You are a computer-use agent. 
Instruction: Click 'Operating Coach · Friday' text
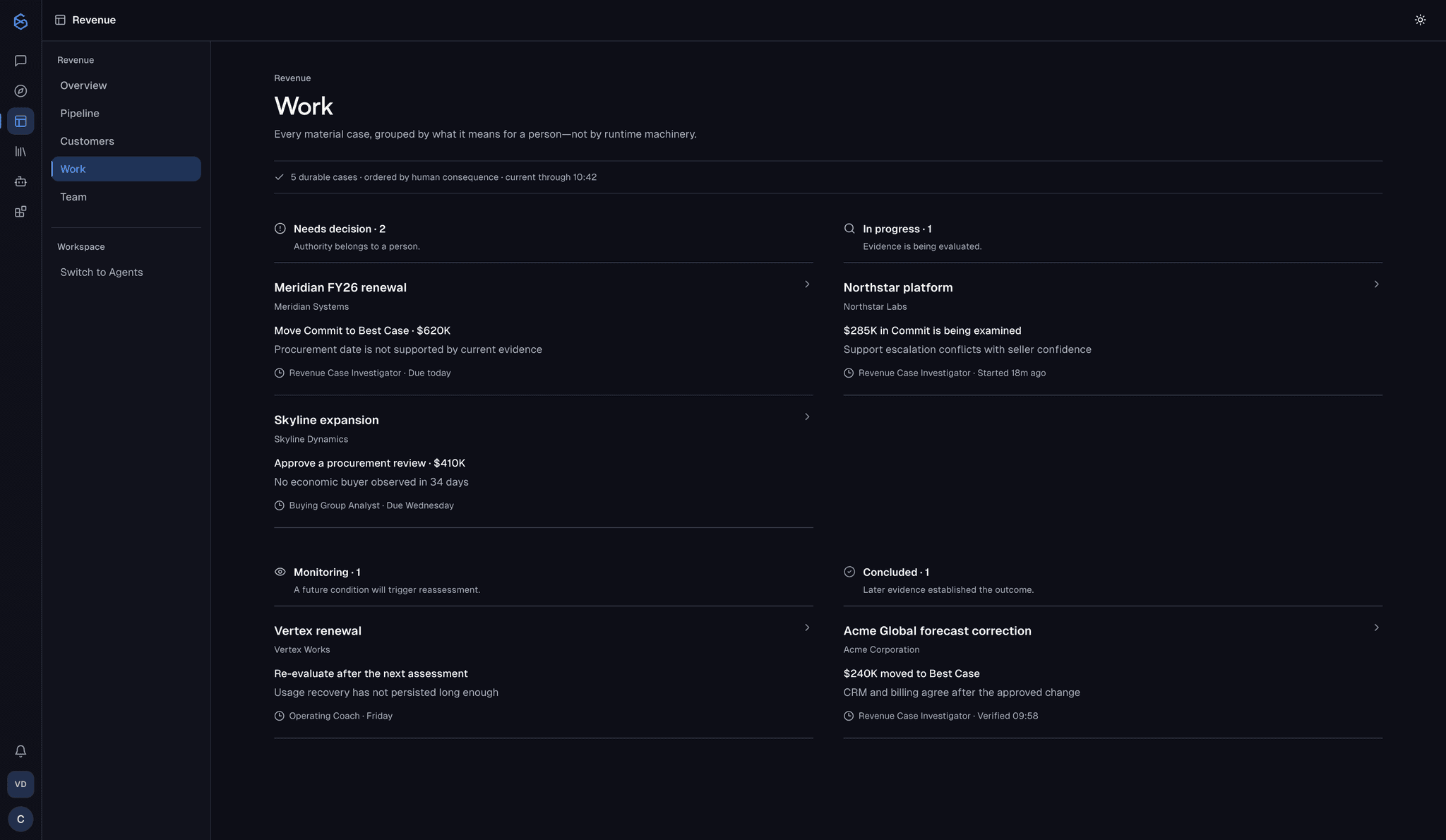point(340,716)
